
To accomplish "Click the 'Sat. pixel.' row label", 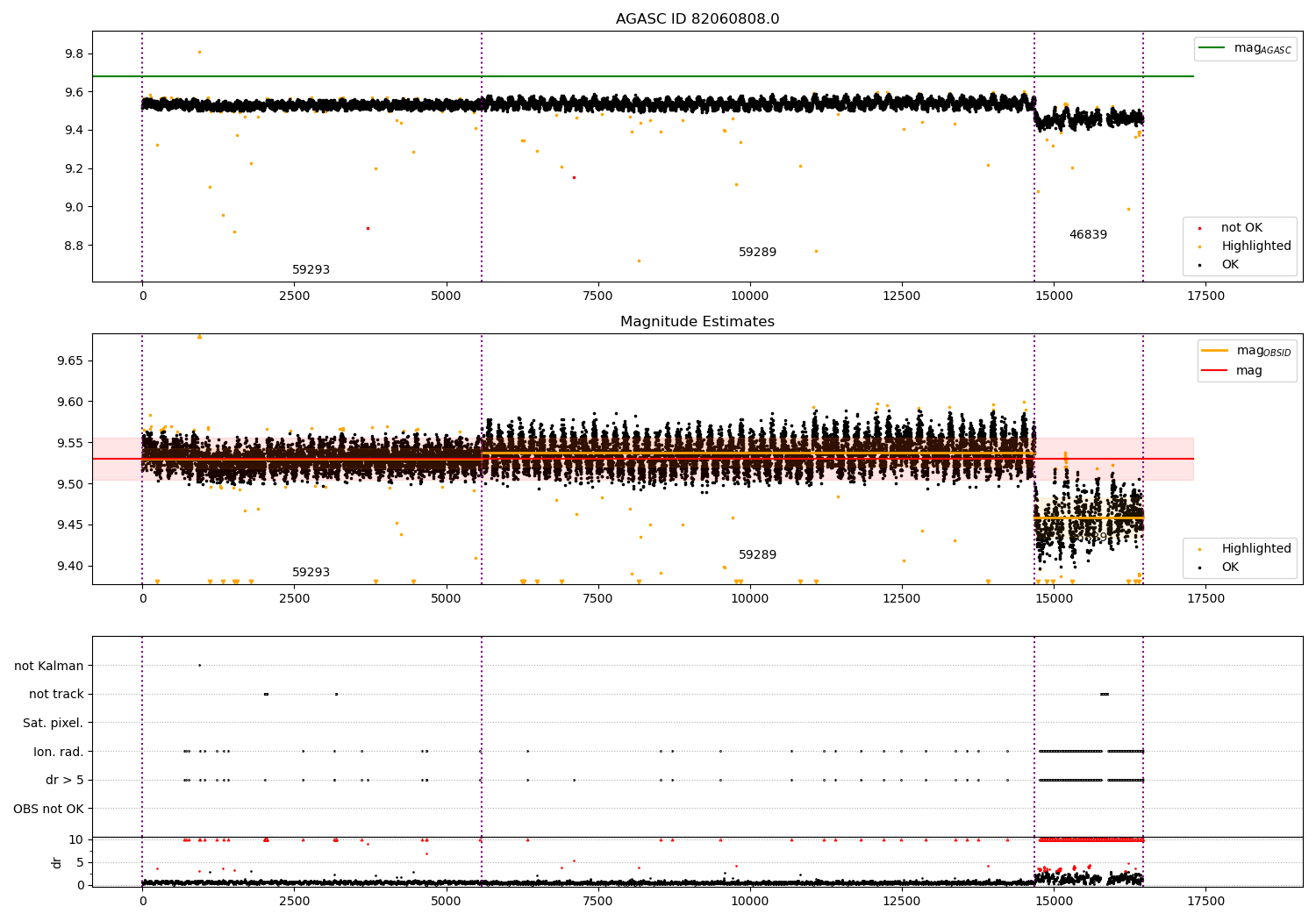I will 53,724.
